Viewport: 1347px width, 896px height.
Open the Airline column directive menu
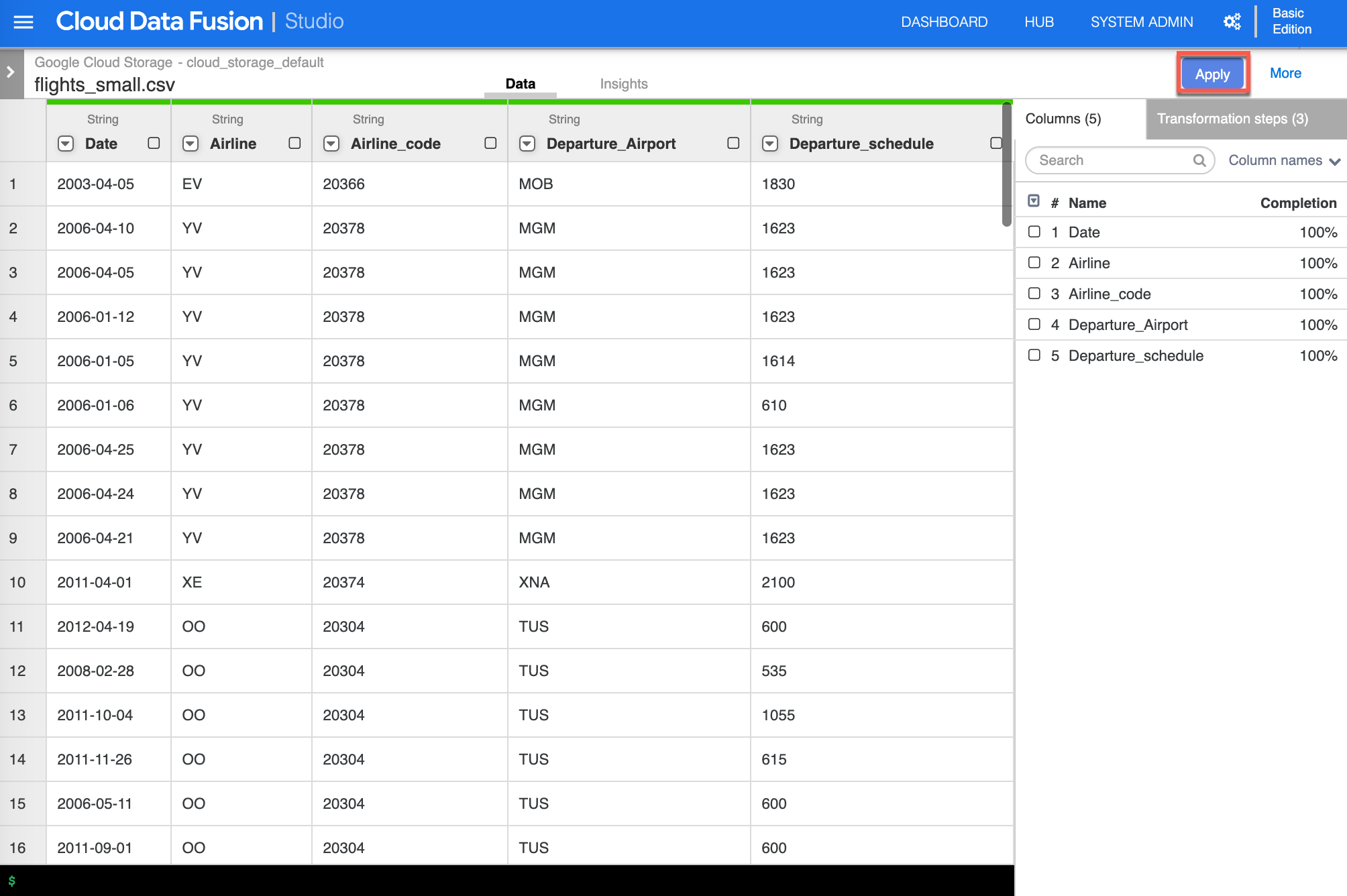(191, 144)
